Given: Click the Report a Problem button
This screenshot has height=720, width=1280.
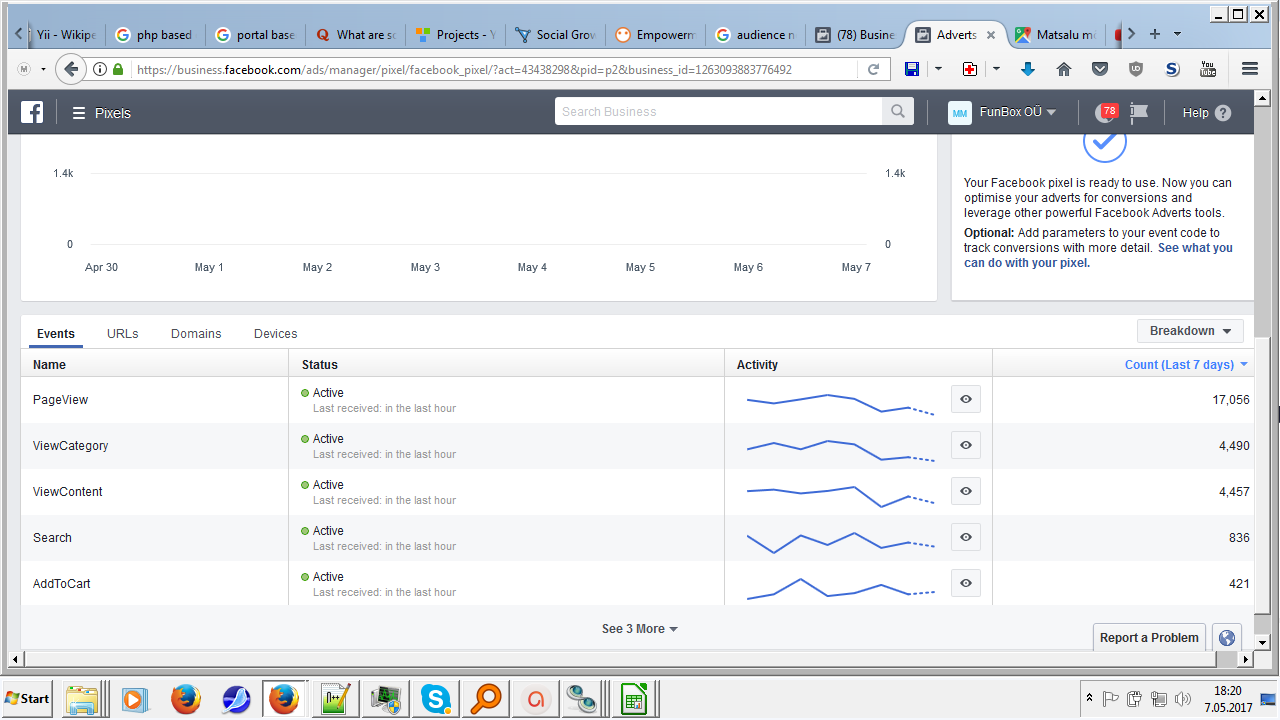Looking at the screenshot, I should [x=1149, y=638].
